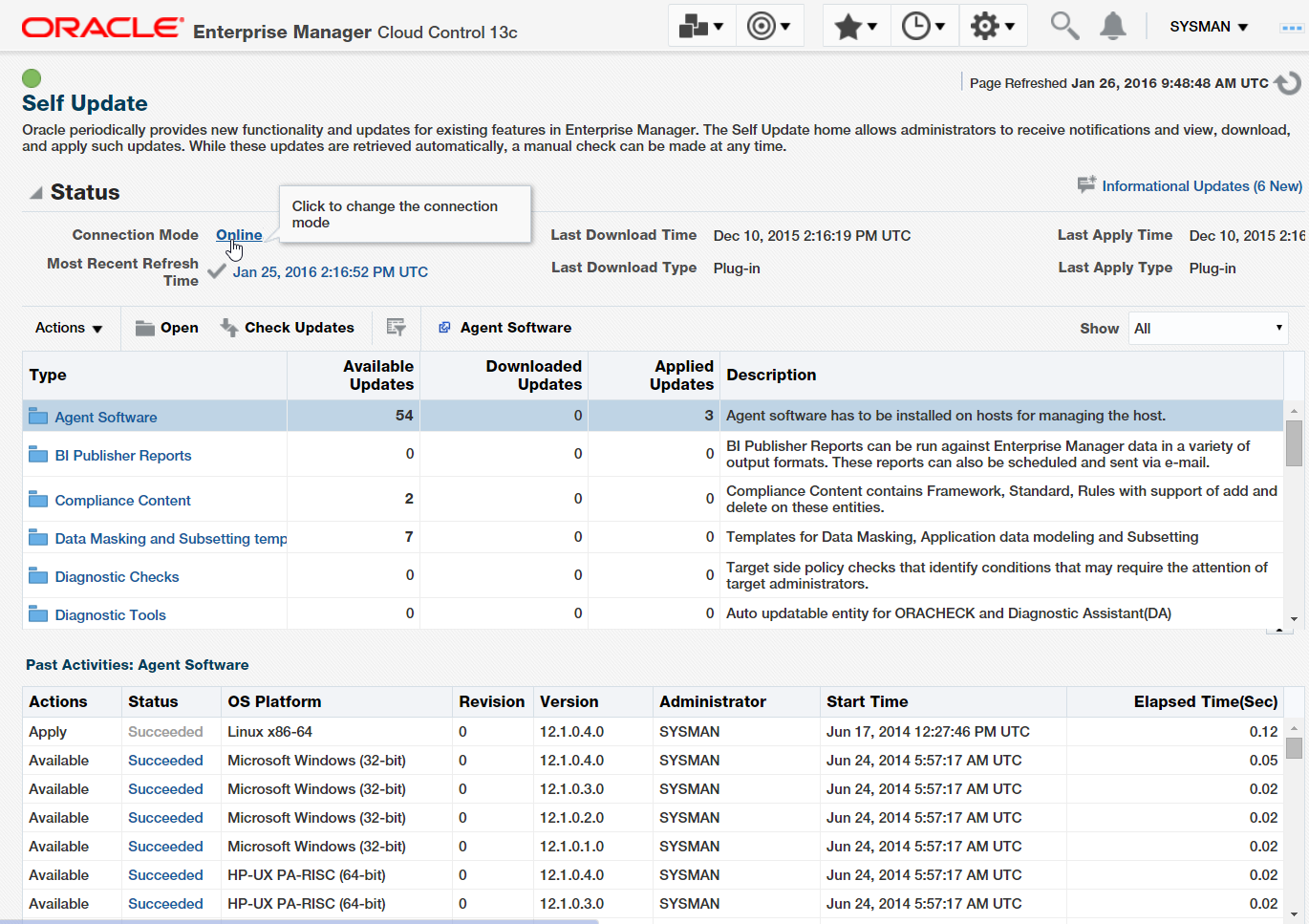This screenshot has height=924, width=1309.
Task: Open the Compliance Content link
Action: tap(123, 501)
